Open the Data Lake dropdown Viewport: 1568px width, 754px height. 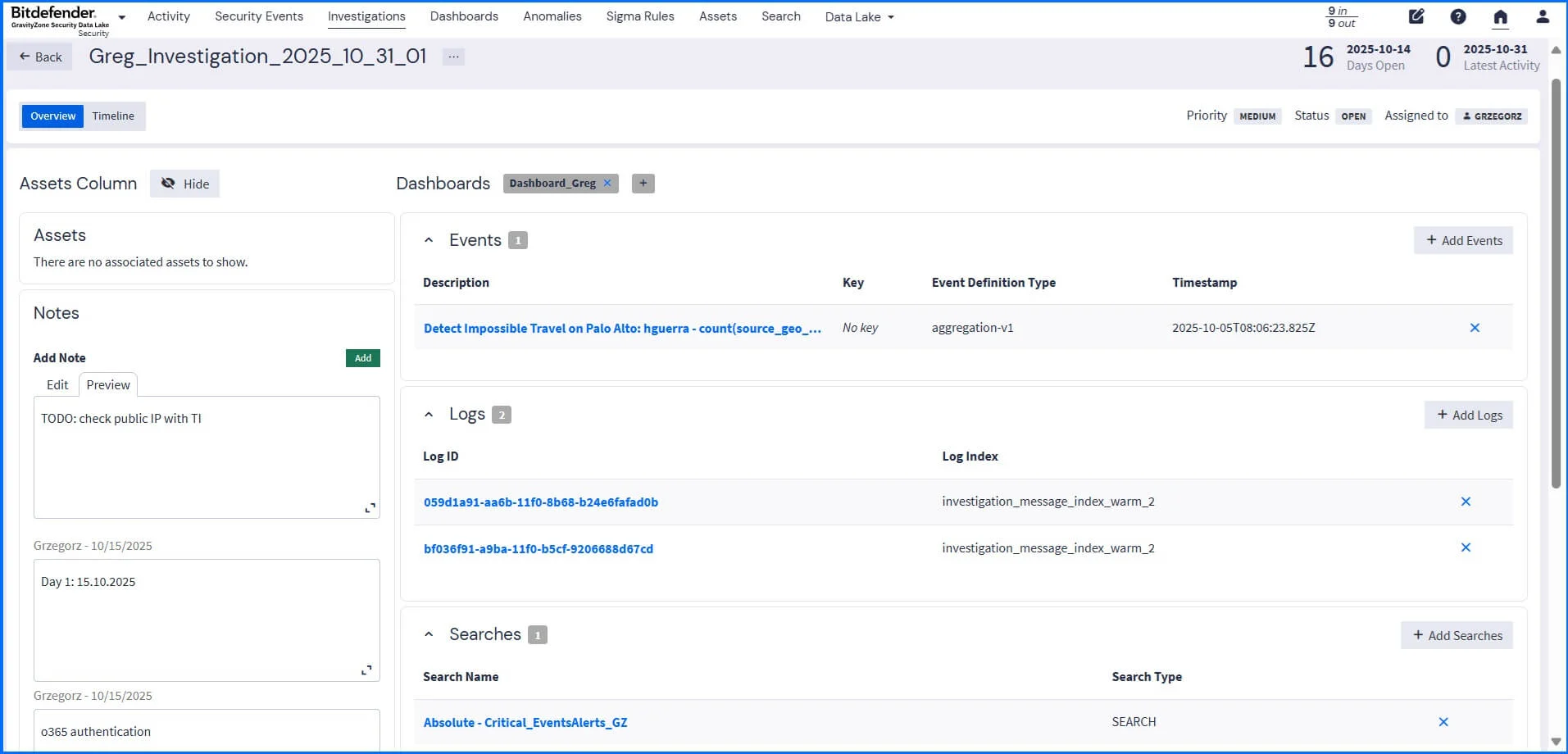(858, 16)
